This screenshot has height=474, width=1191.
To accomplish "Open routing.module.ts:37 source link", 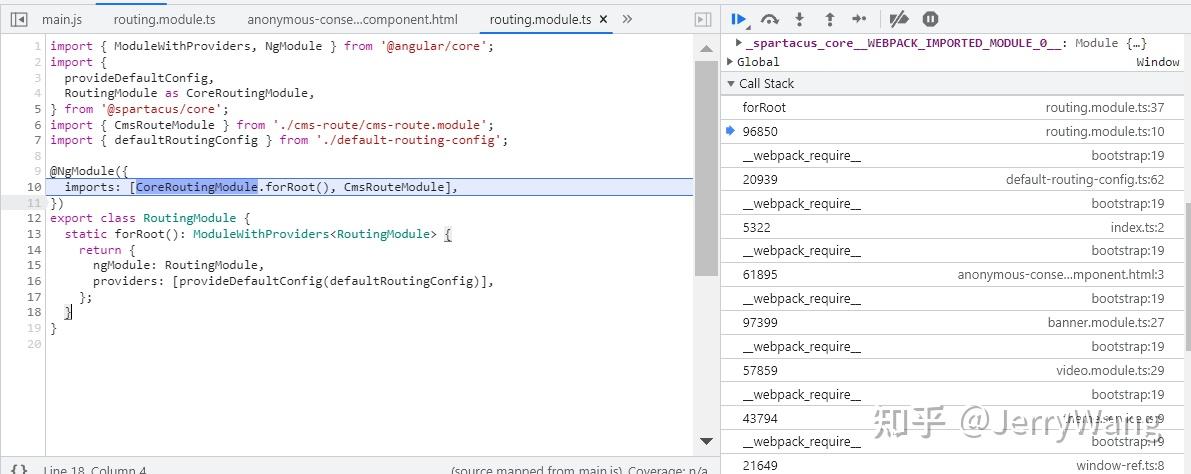I will (1104, 108).
